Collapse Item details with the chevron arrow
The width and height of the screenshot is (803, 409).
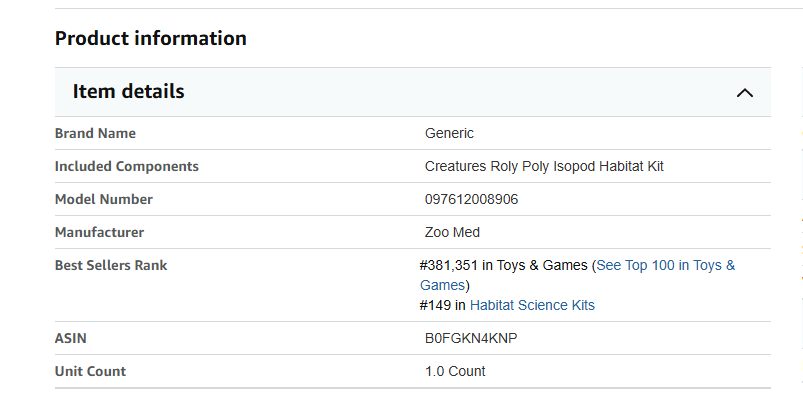744,92
